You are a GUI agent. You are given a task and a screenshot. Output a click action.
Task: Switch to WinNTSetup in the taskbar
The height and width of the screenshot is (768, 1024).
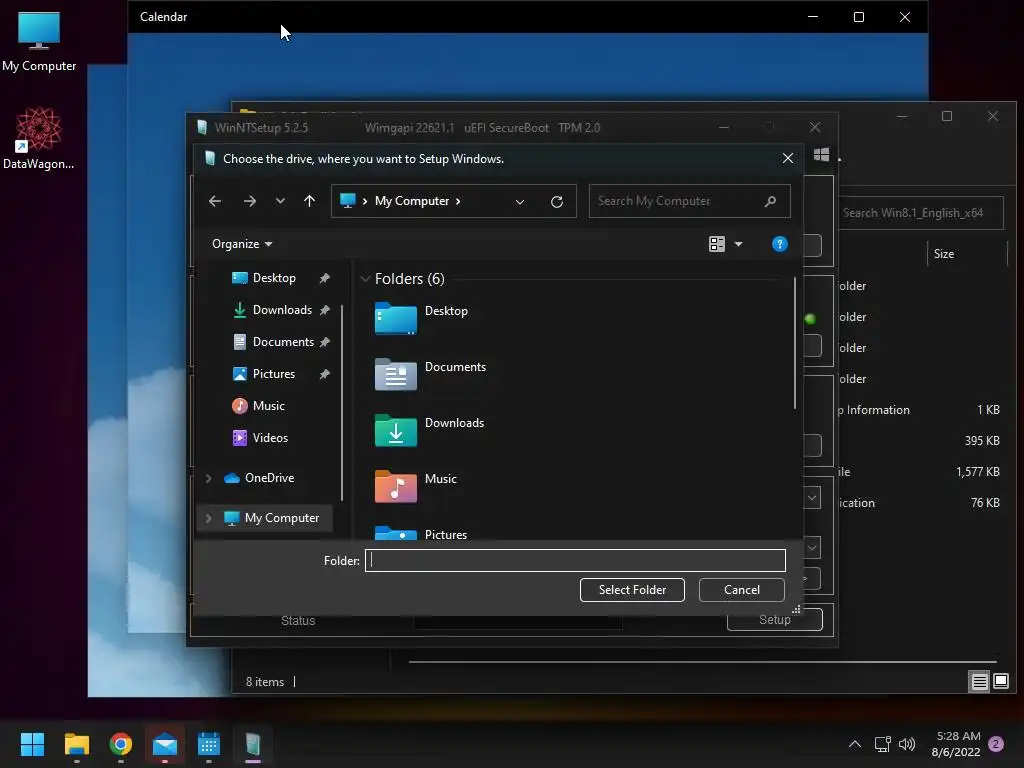point(253,744)
